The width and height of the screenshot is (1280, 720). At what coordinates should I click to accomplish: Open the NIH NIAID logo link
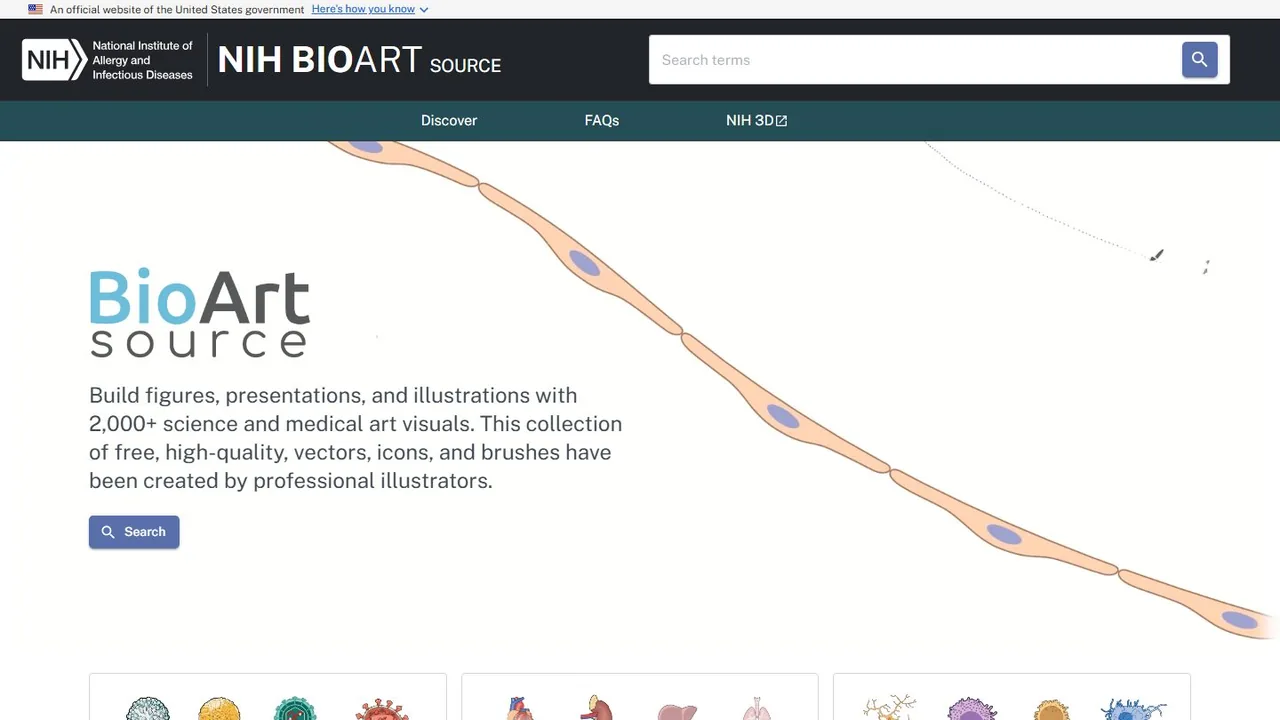coord(108,60)
